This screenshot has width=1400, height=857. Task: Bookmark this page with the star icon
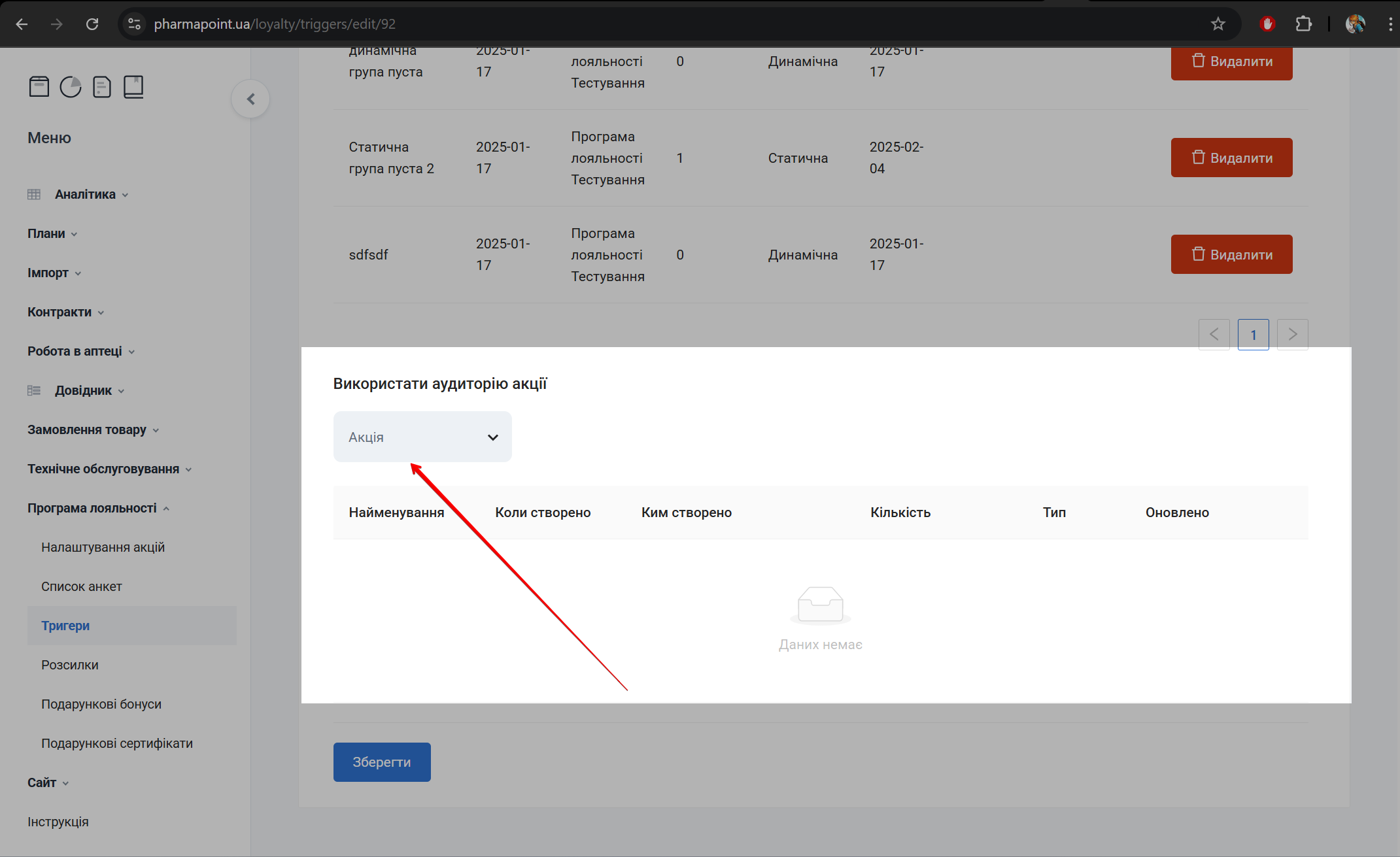coord(1218,24)
